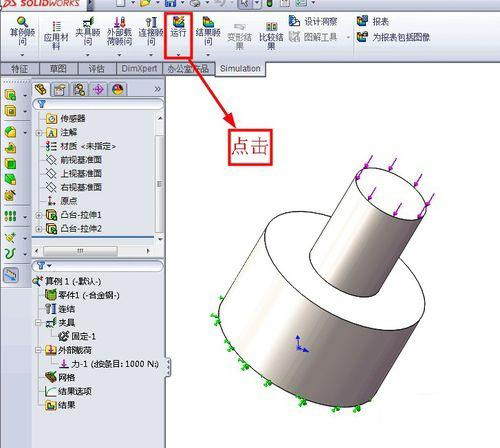Open the dropdown arrow under 连接顾问
Image resolution: width=500 pixels, height=448 pixels.
pos(151,55)
